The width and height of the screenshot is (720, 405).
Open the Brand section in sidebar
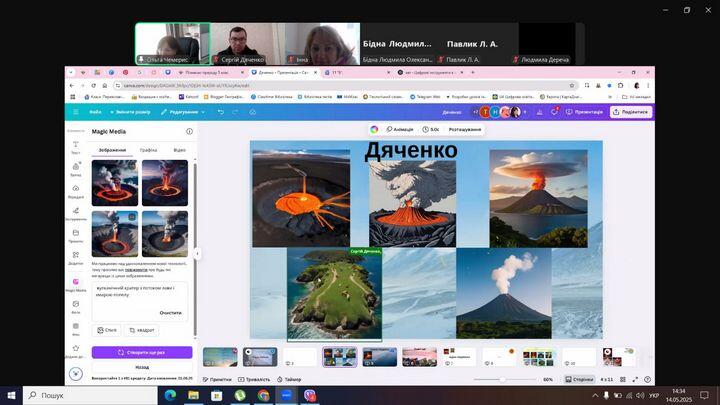pyautogui.click(x=76, y=169)
